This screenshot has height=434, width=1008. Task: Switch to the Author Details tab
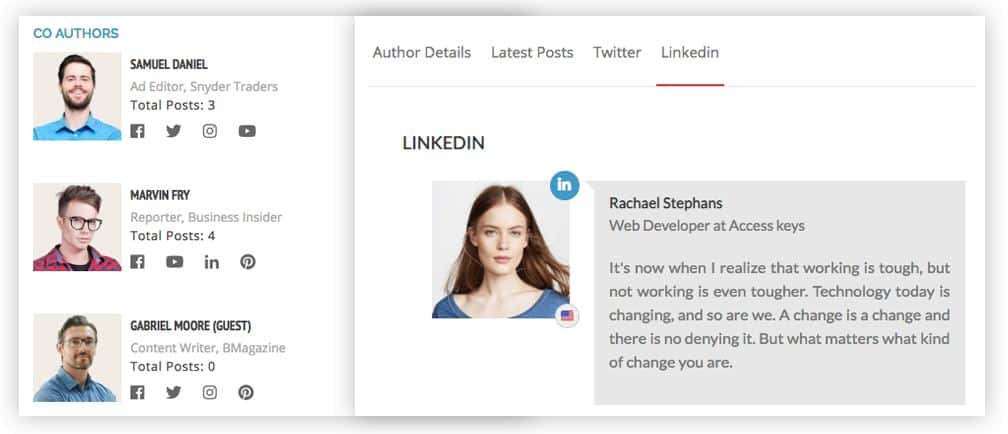421,53
